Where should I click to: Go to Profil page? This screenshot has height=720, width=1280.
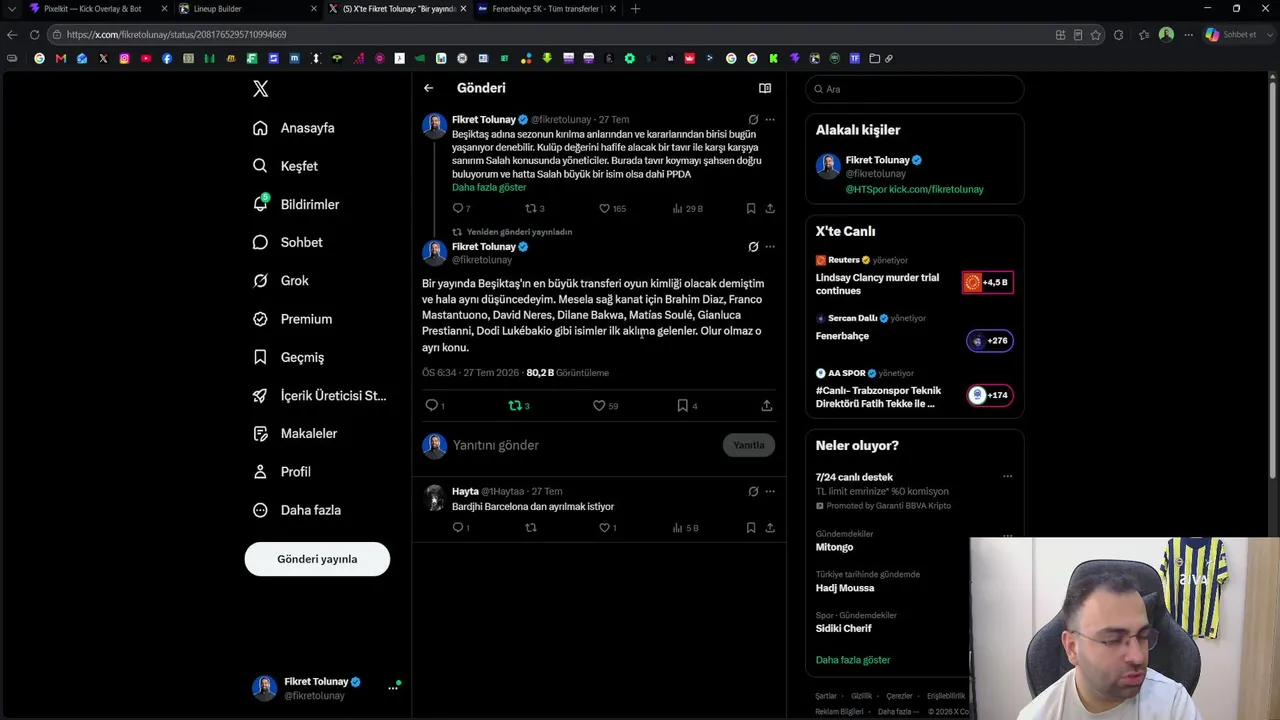pos(282,472)
